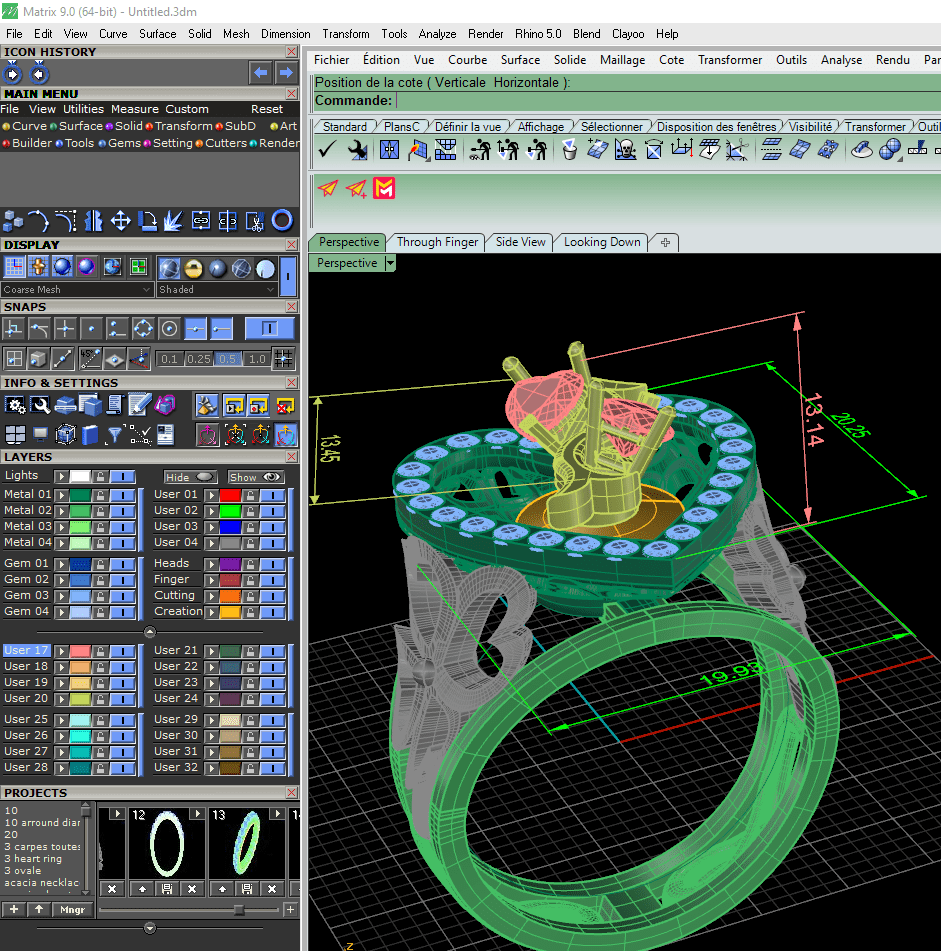Click the scissors trim tool icon
The width and height of the screenshot is (941, 951).
[255, 221]
